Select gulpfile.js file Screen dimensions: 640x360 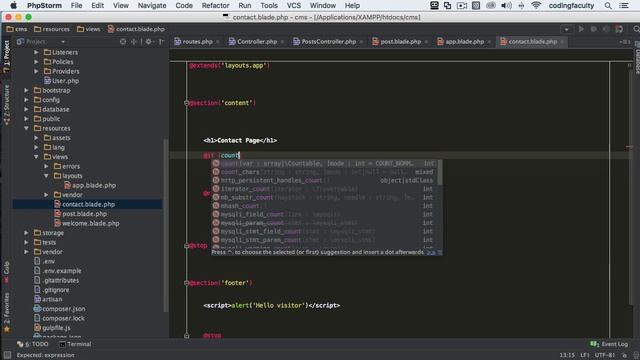click(52, 328)
